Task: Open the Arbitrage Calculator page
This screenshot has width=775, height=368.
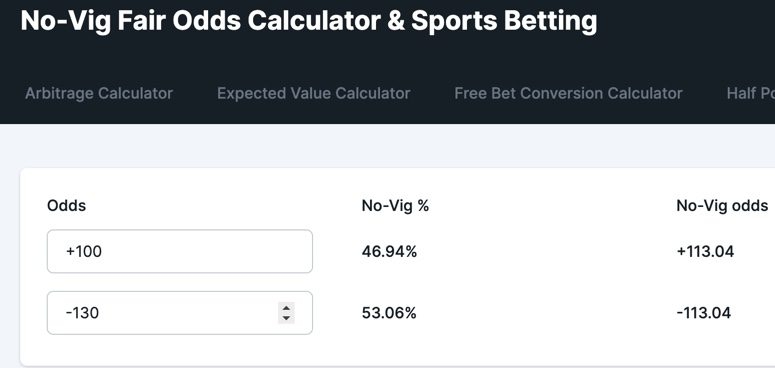Action: [x=99, y=93]
